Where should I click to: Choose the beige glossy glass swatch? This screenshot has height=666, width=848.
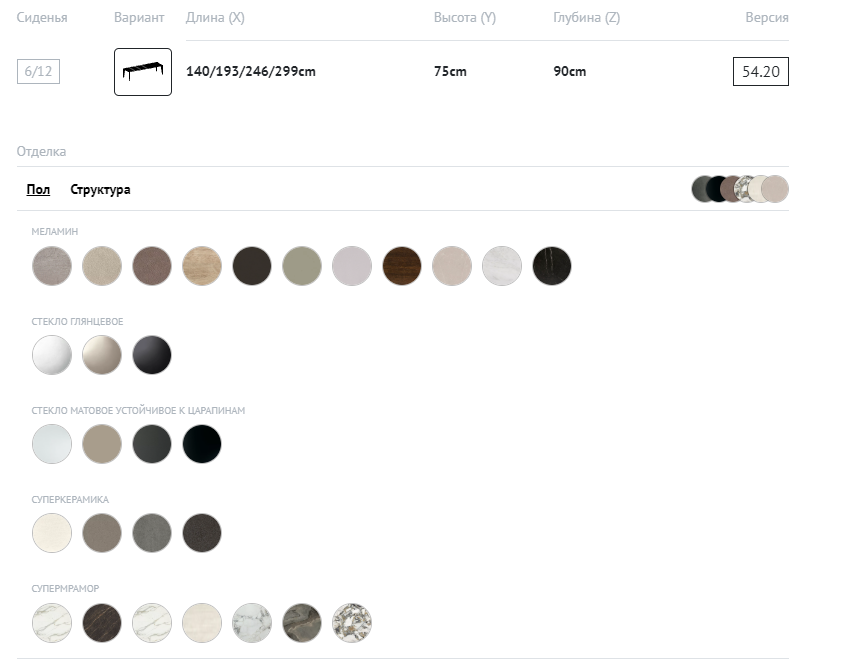click(102, 355)
